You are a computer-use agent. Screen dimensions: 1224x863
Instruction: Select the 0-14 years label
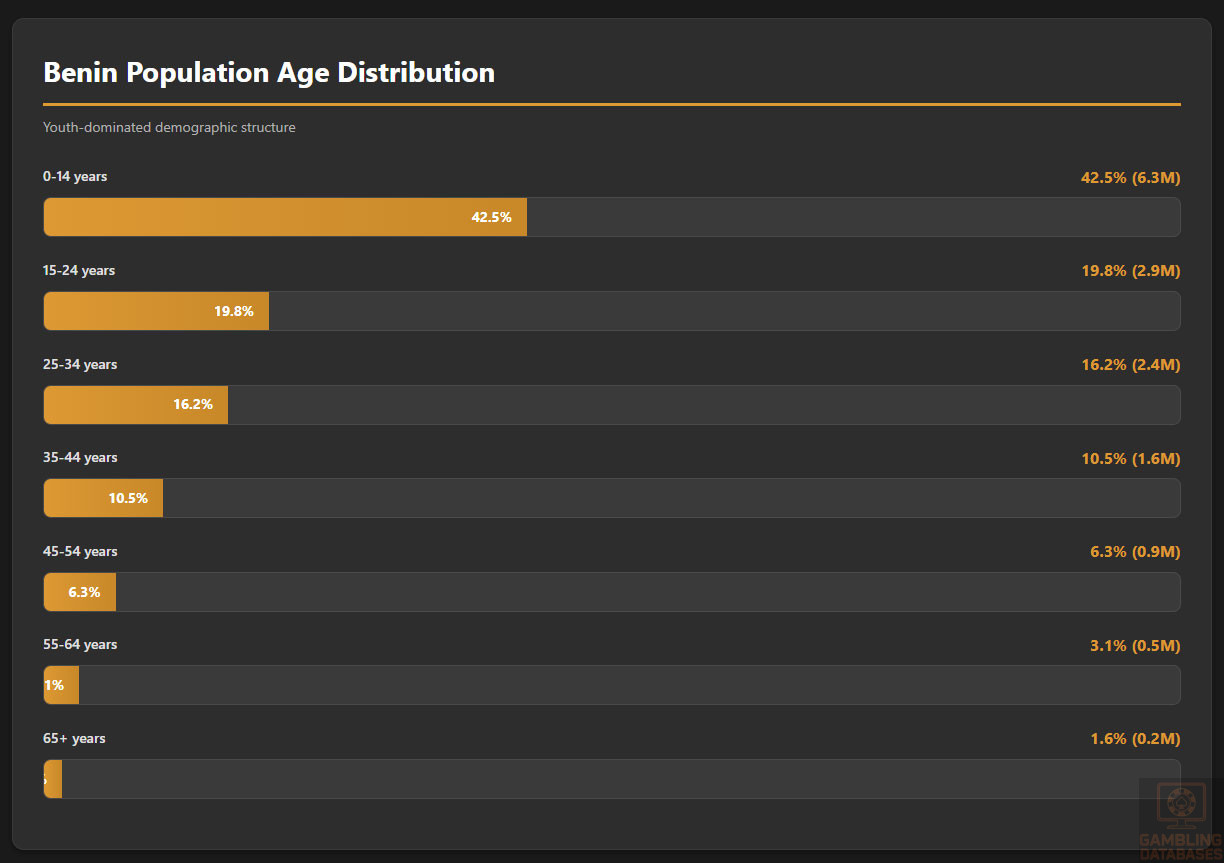pyautogui.click(x=75, y=177)
